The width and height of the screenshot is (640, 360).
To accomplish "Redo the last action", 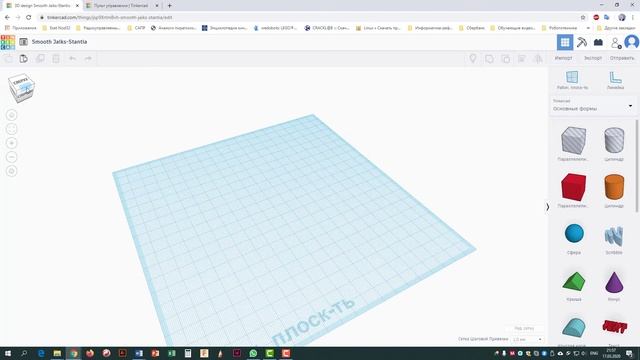I will (88, 59).
